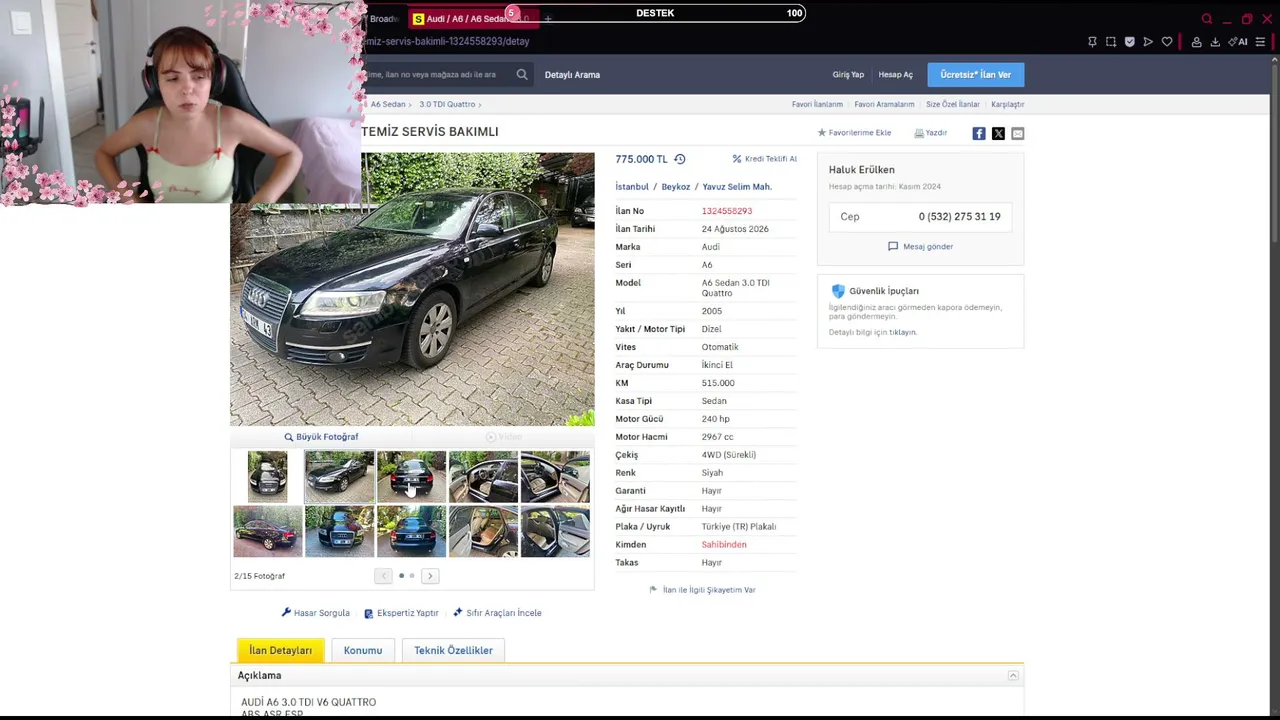Switch to the Broadway browser tab
Viewport: 1280px width, 720px height.
[382, 19]
